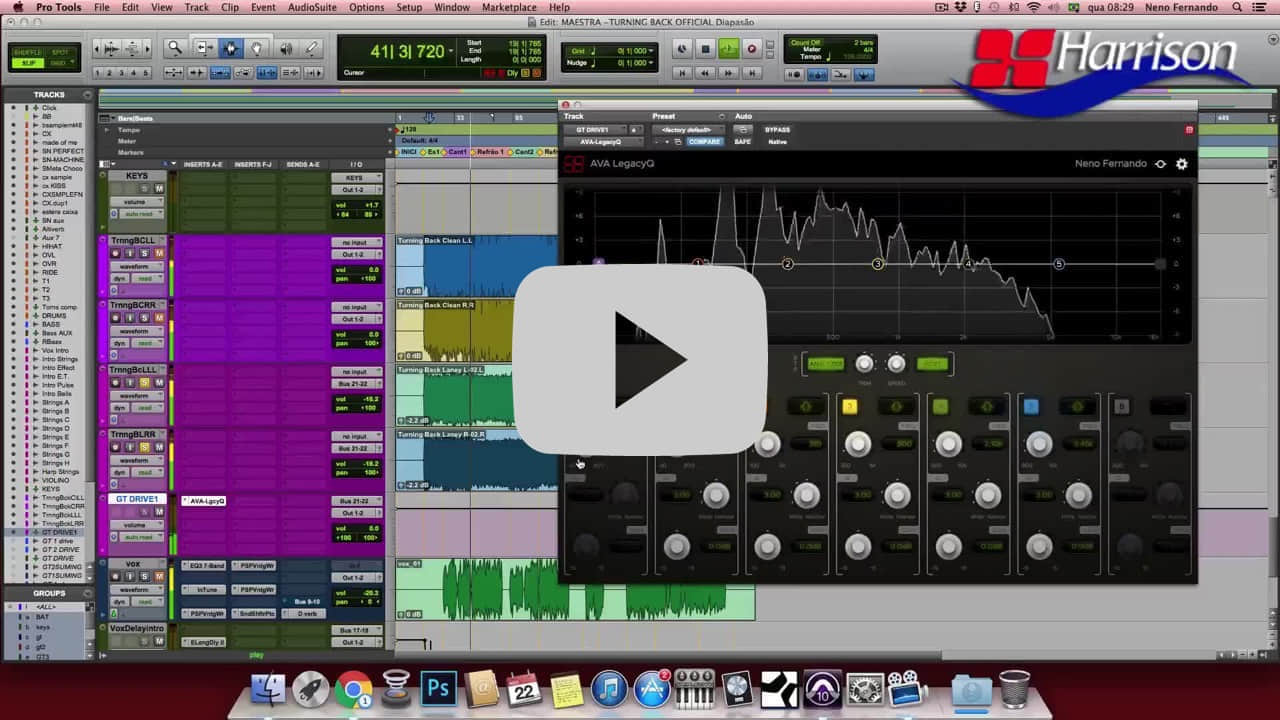Click zoom preset 3 button
Image resolution: width=1280 pixels, height=720 pixels.
pyautogui.click(x=122, y=73)
